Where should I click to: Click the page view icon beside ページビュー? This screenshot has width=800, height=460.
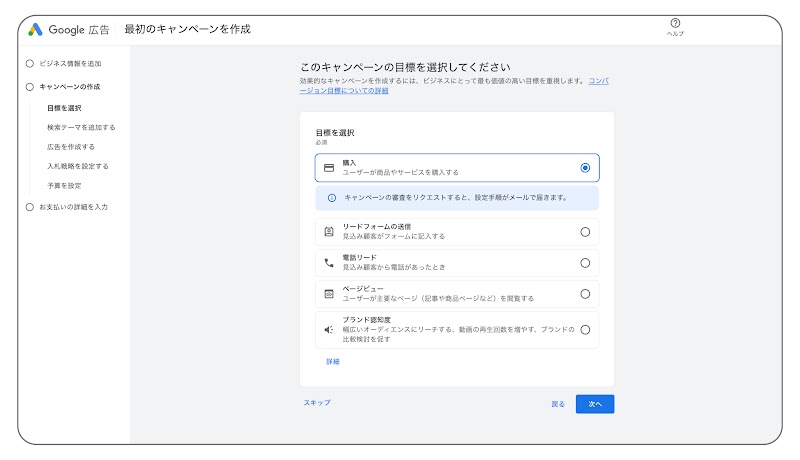pyautogui.click(x=329, y=294)
